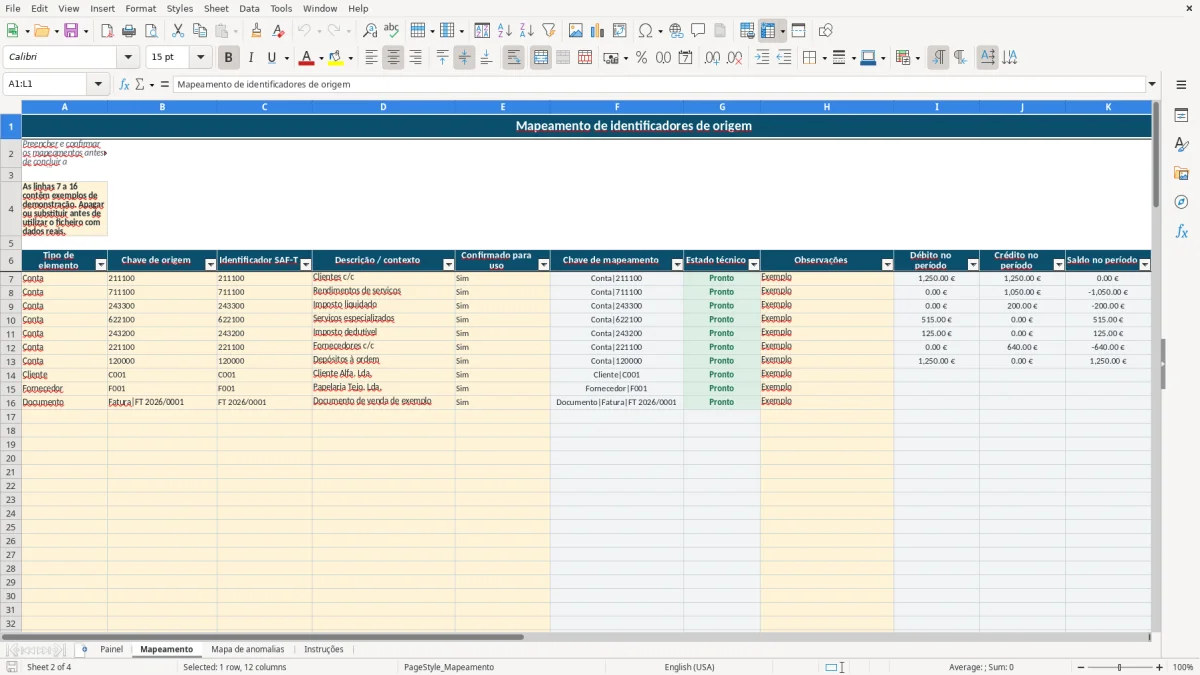Screen dimensions: 1200x675
Task: Select the Clone Formatting paintbrush
Action: coord(256,31)
